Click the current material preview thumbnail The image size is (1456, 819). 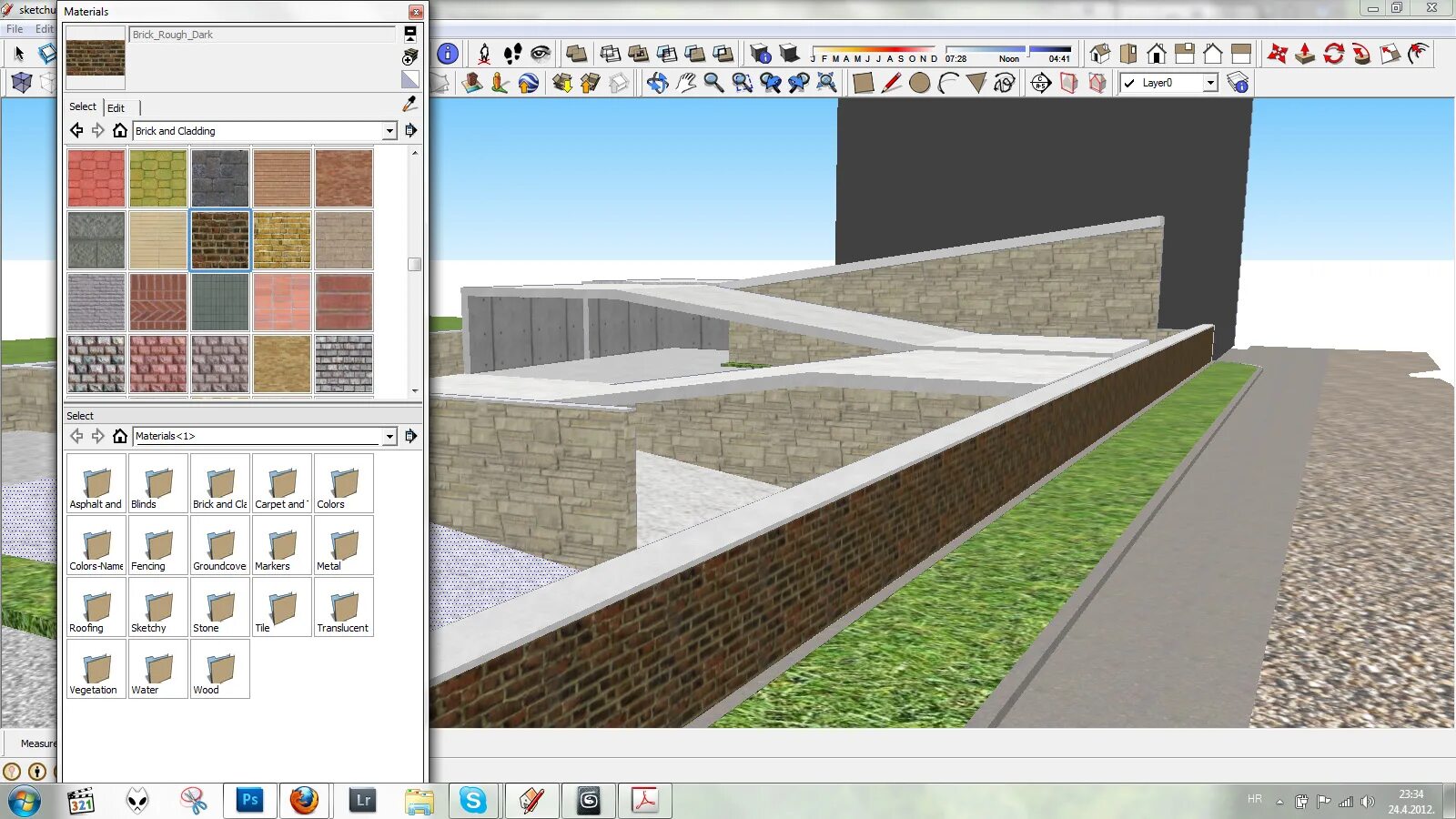coord(96,58)
